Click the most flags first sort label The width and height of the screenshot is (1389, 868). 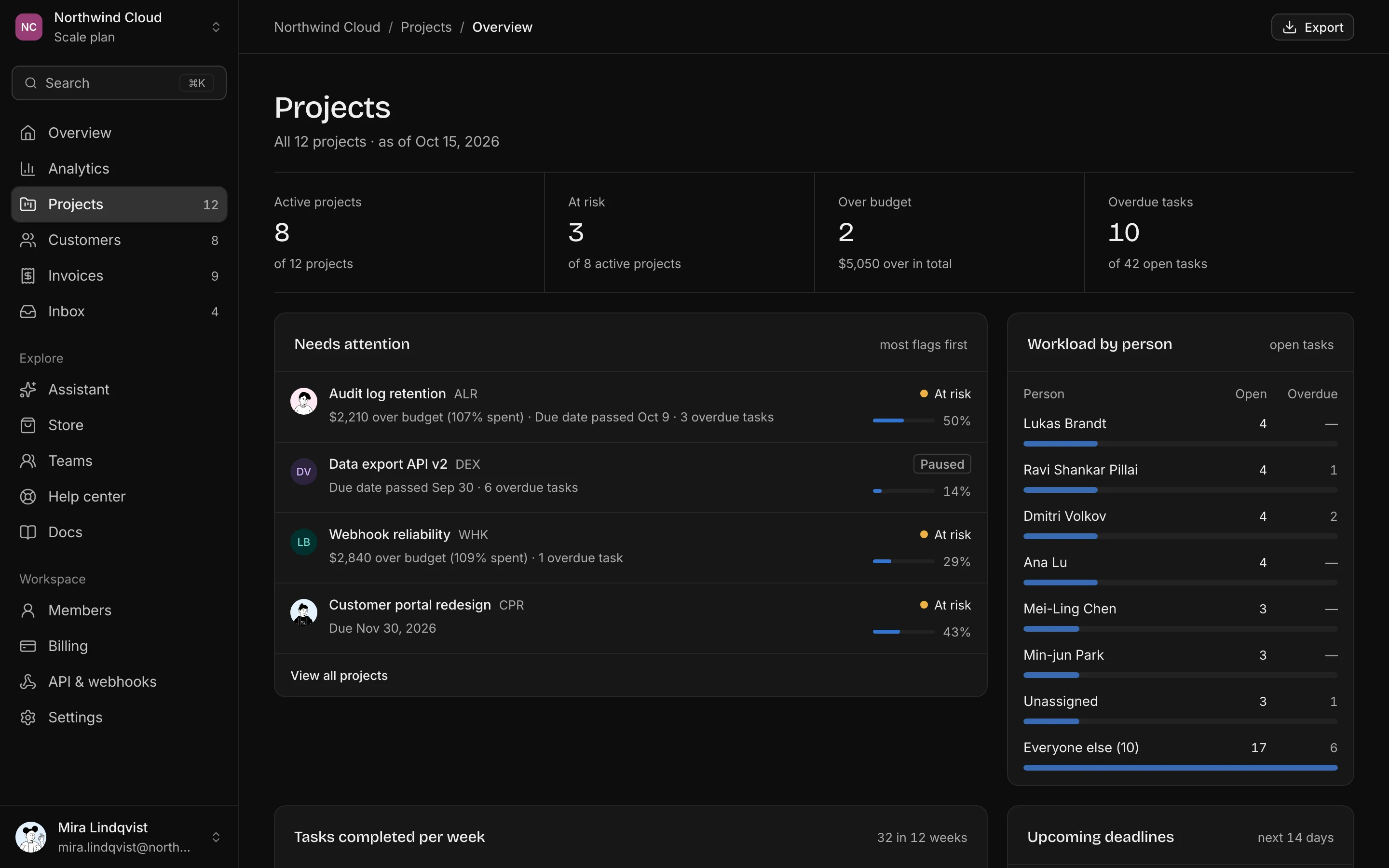coord(923,344)
